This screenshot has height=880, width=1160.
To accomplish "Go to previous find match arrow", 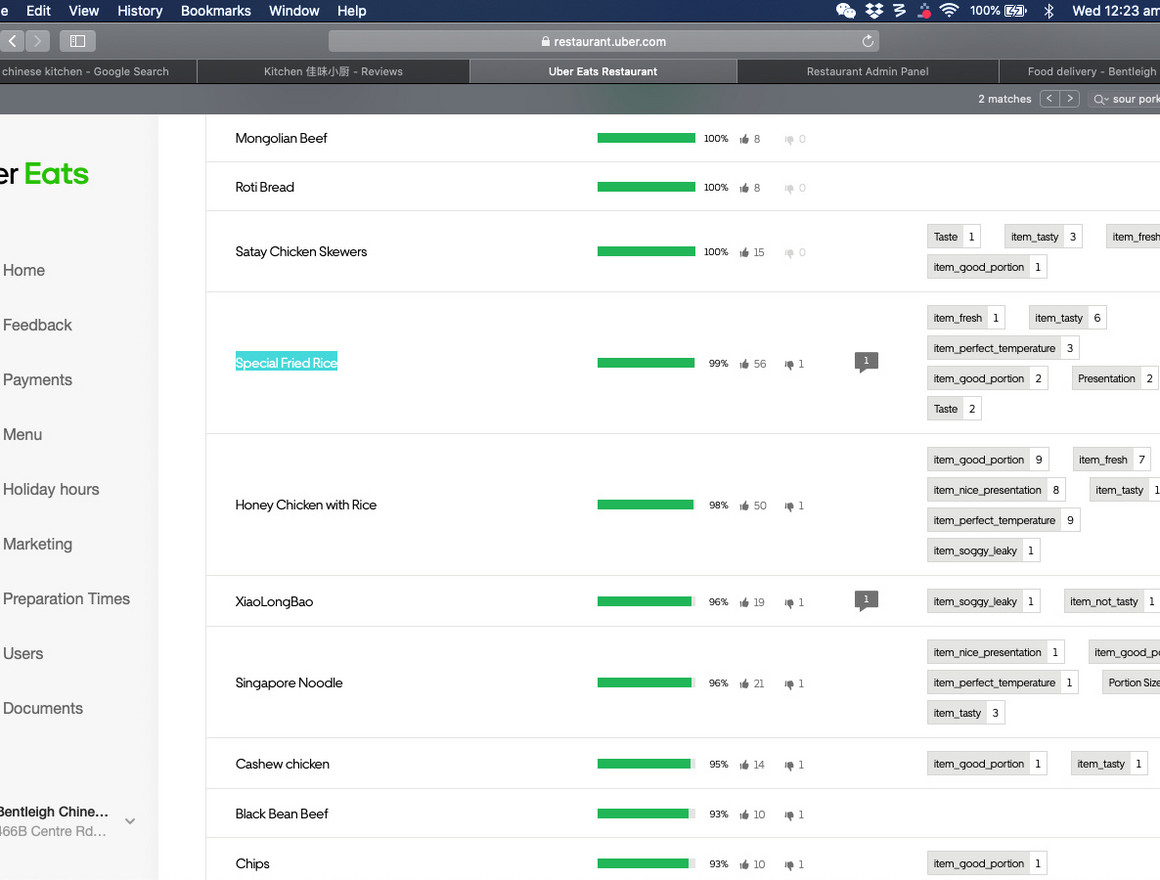I will [x=1049, y=99].
